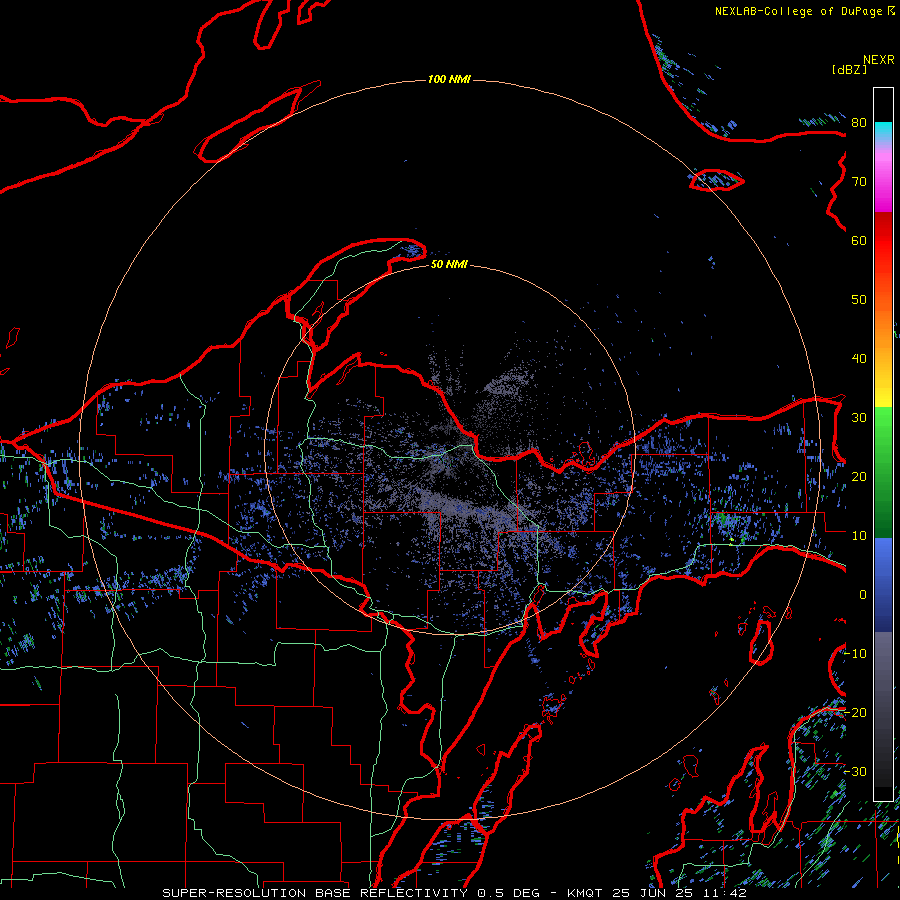Click the 0 value on dBZ scale
The image size is (900, 900).
coord(862,595)
